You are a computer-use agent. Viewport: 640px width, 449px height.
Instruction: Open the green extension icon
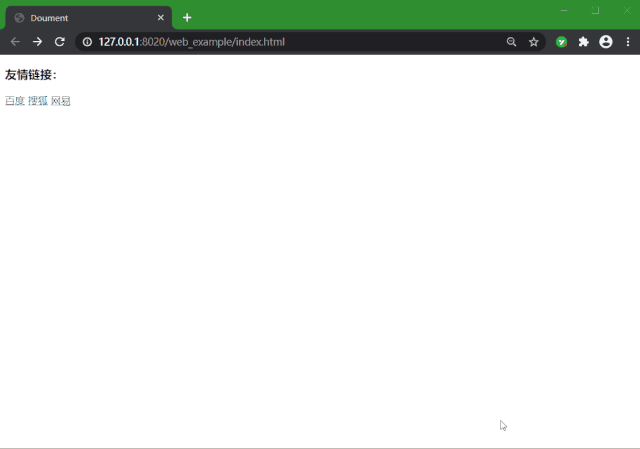point(562,42)
